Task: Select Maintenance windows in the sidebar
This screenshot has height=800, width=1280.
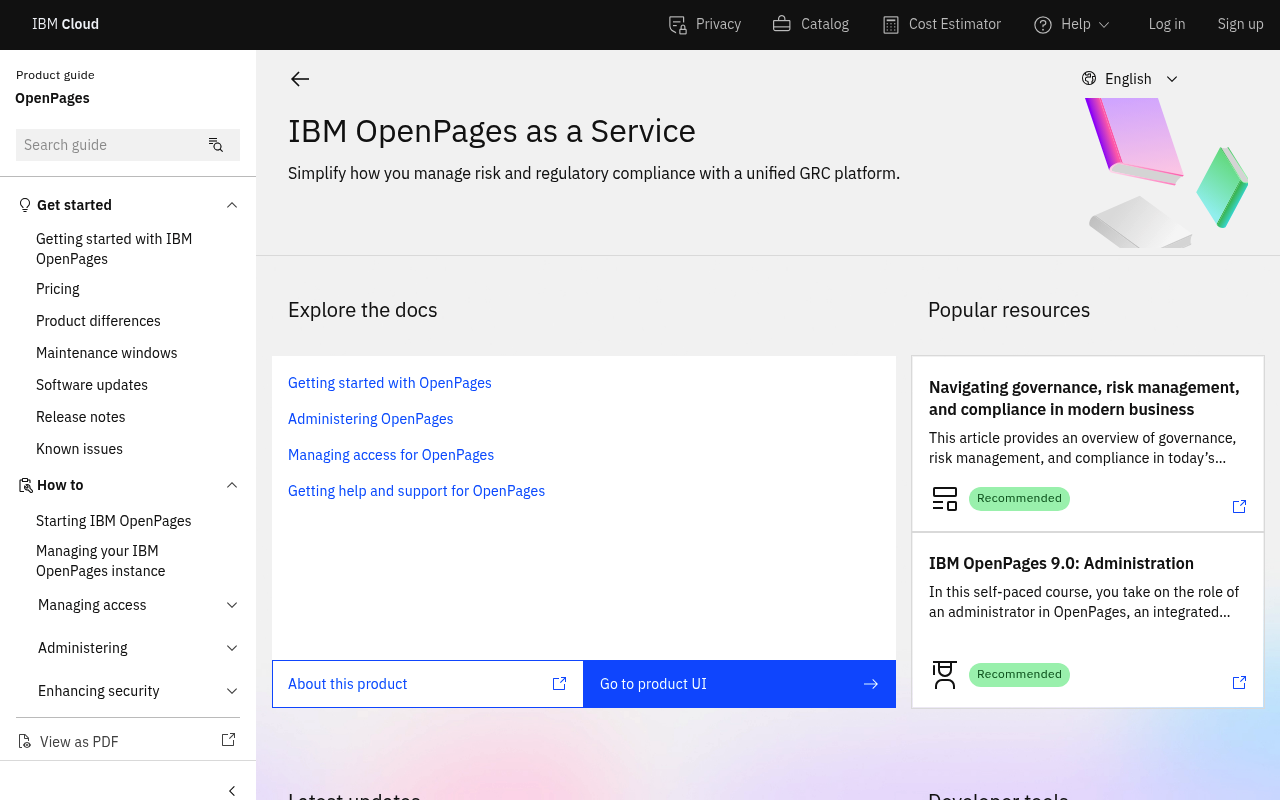Action: coord(107,353)
